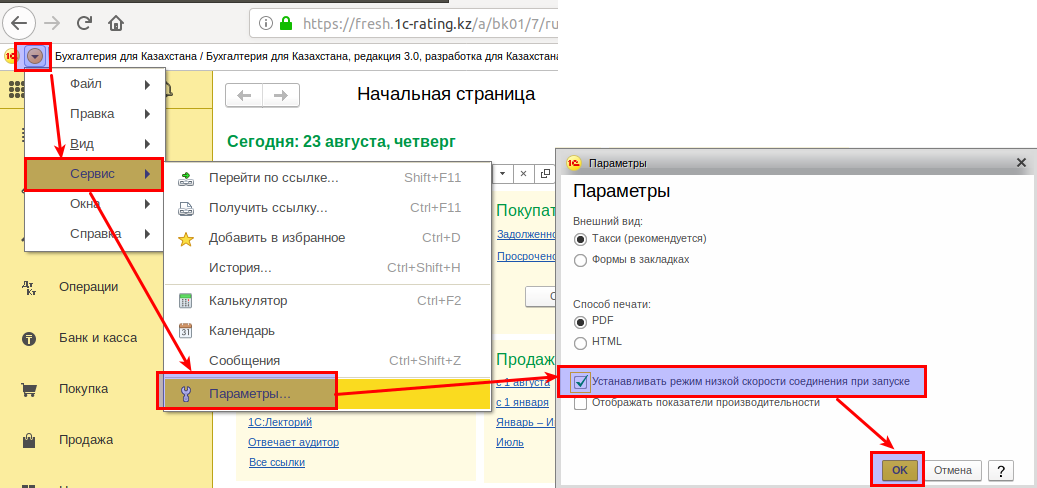
Task: Choose Forms in tabs radio option
Action: pos(581,260)
